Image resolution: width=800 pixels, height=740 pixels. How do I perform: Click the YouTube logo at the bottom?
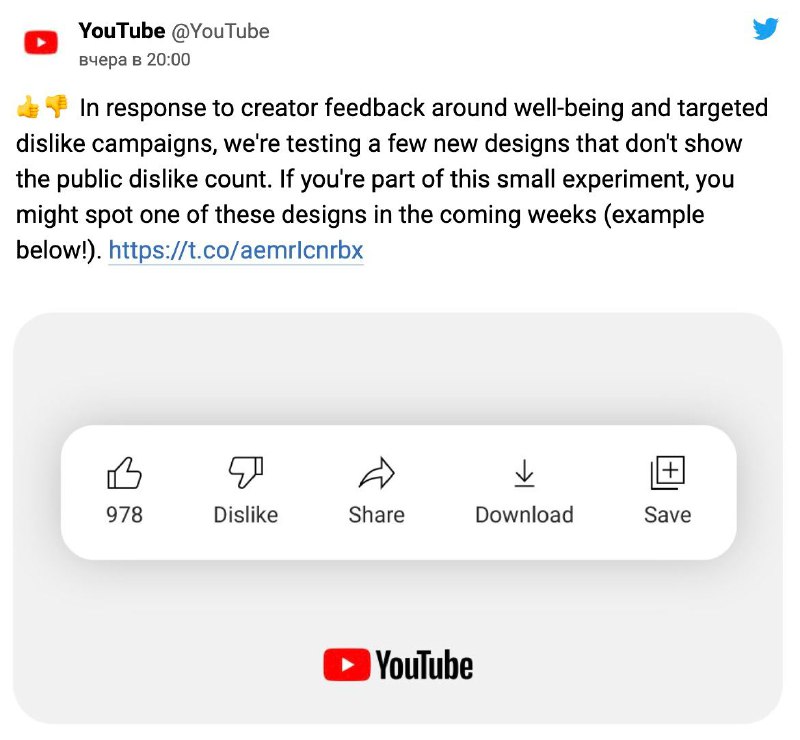pyautogui.click(x=397, y=662)
